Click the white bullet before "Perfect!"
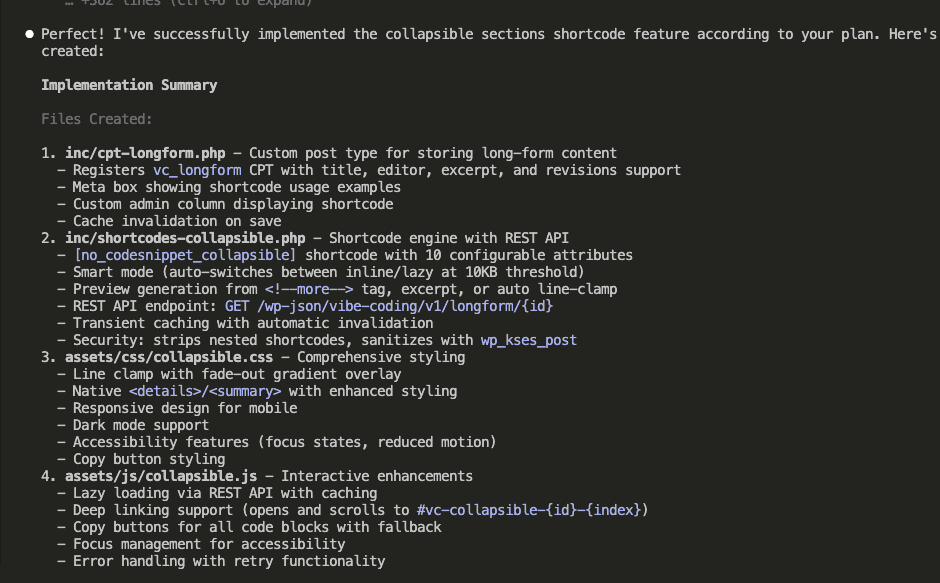The height and width of the screenshot is (583, 940). tap(30, 34)
